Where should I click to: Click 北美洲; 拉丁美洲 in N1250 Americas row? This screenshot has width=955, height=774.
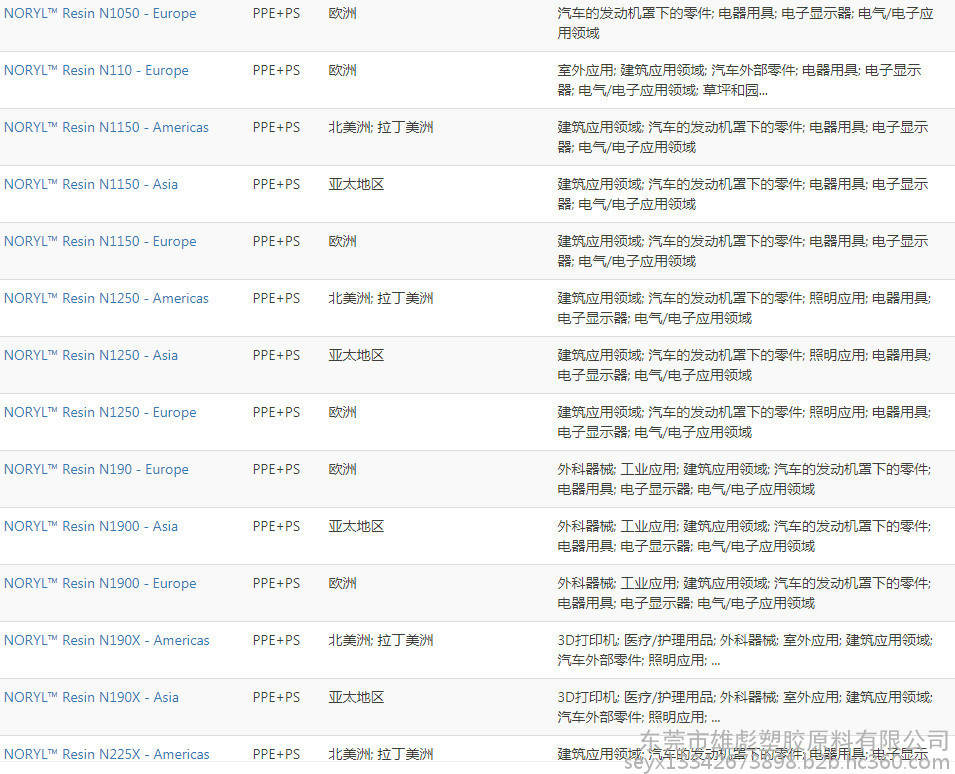tap(381, 298)
